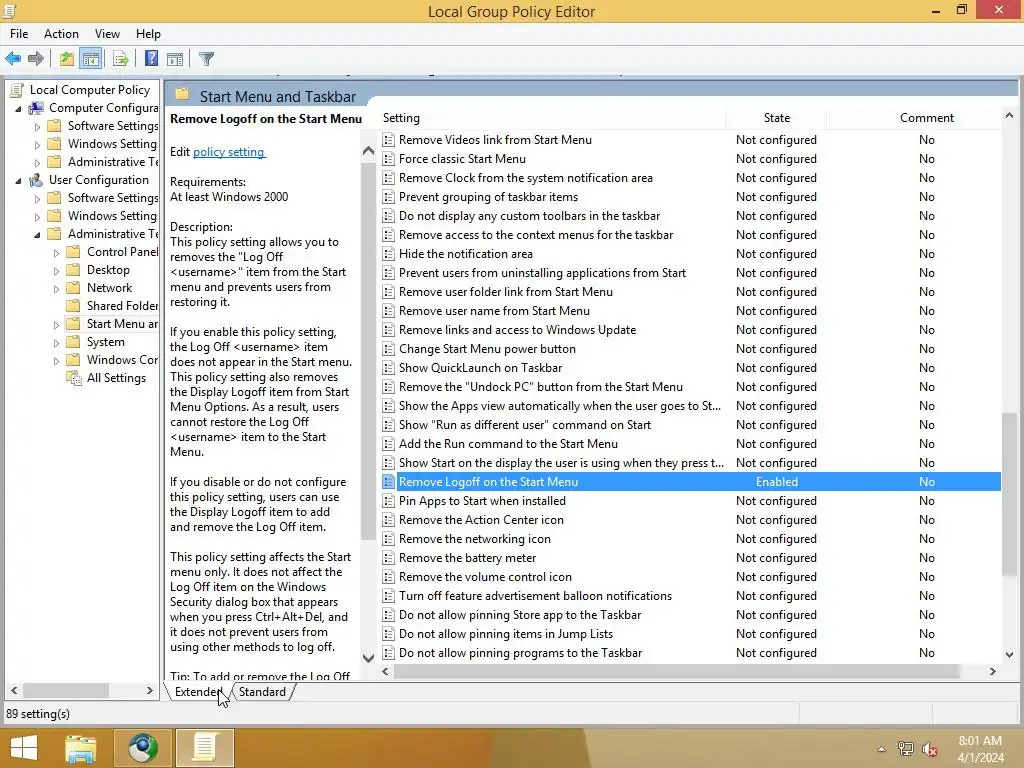Open the browser icon on the taskbar
Viewport: 1024px width, 768px height.
click(142, 748)
